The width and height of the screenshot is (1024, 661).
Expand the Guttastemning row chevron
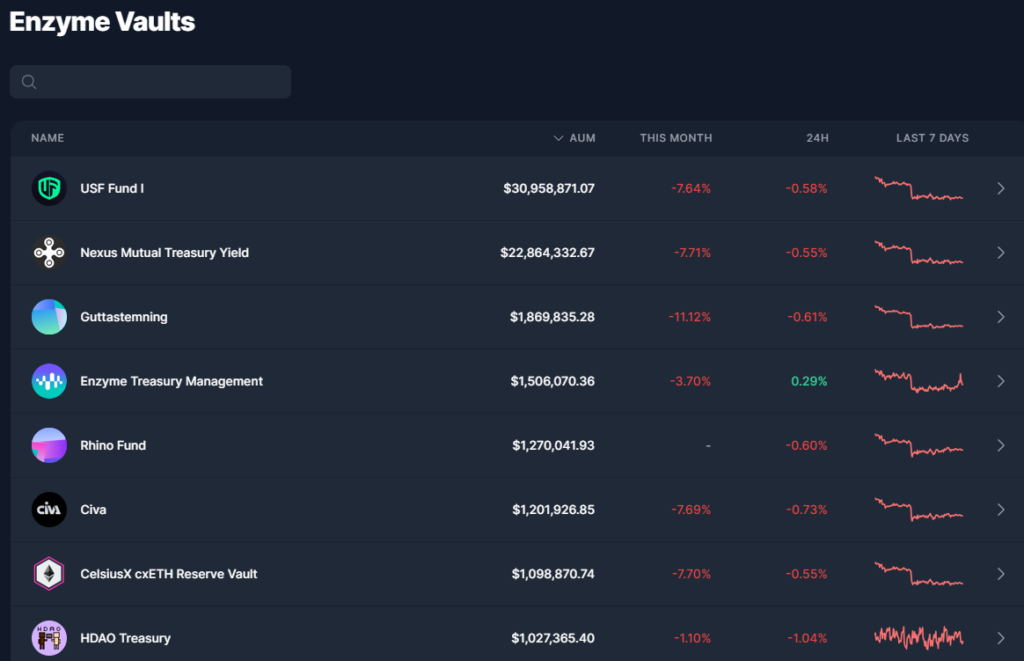[x=1000, y=317]
